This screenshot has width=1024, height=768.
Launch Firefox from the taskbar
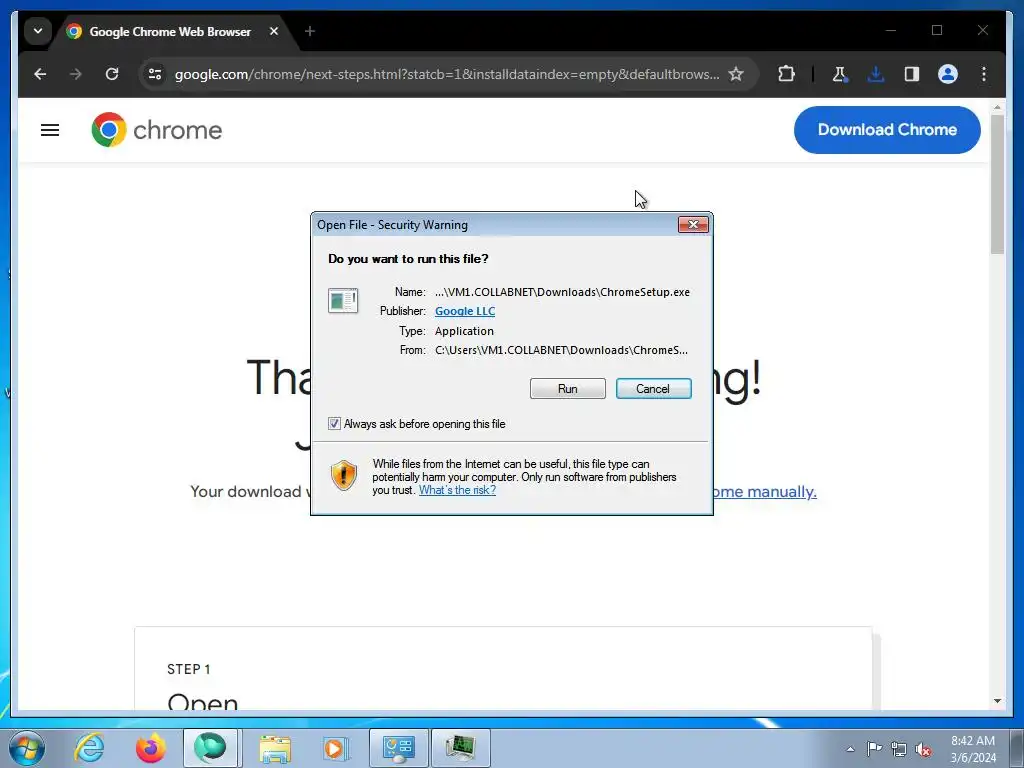150,748
